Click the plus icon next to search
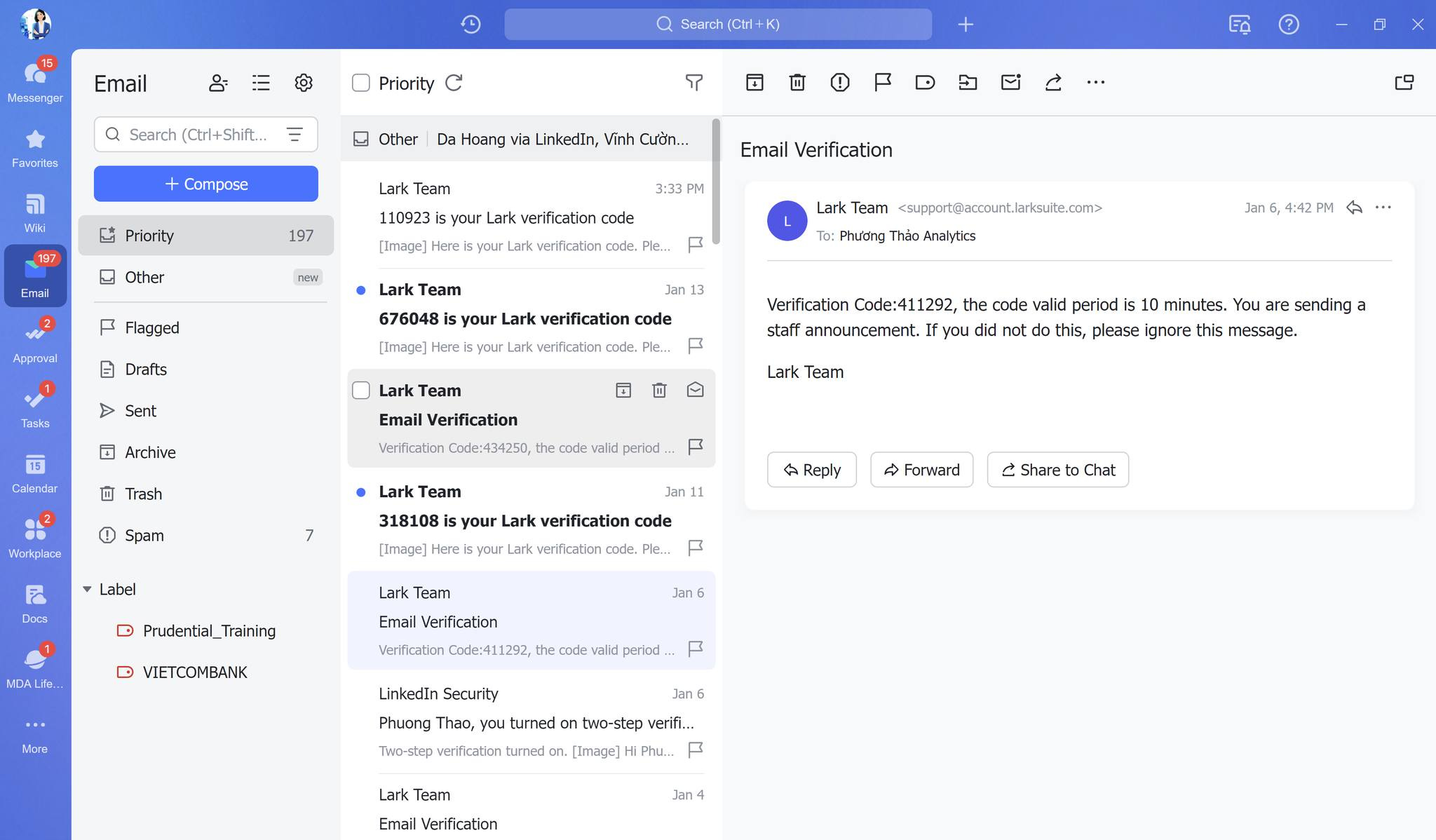Screen dimensions: 1436x840 point(966,25)
